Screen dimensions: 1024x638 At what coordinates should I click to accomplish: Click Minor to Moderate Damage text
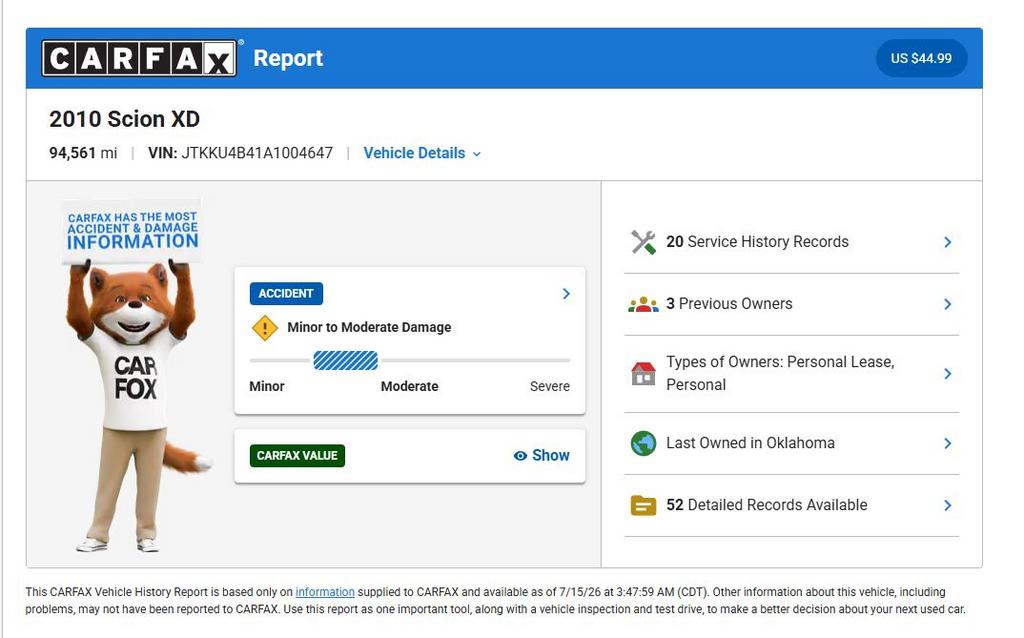369,328
